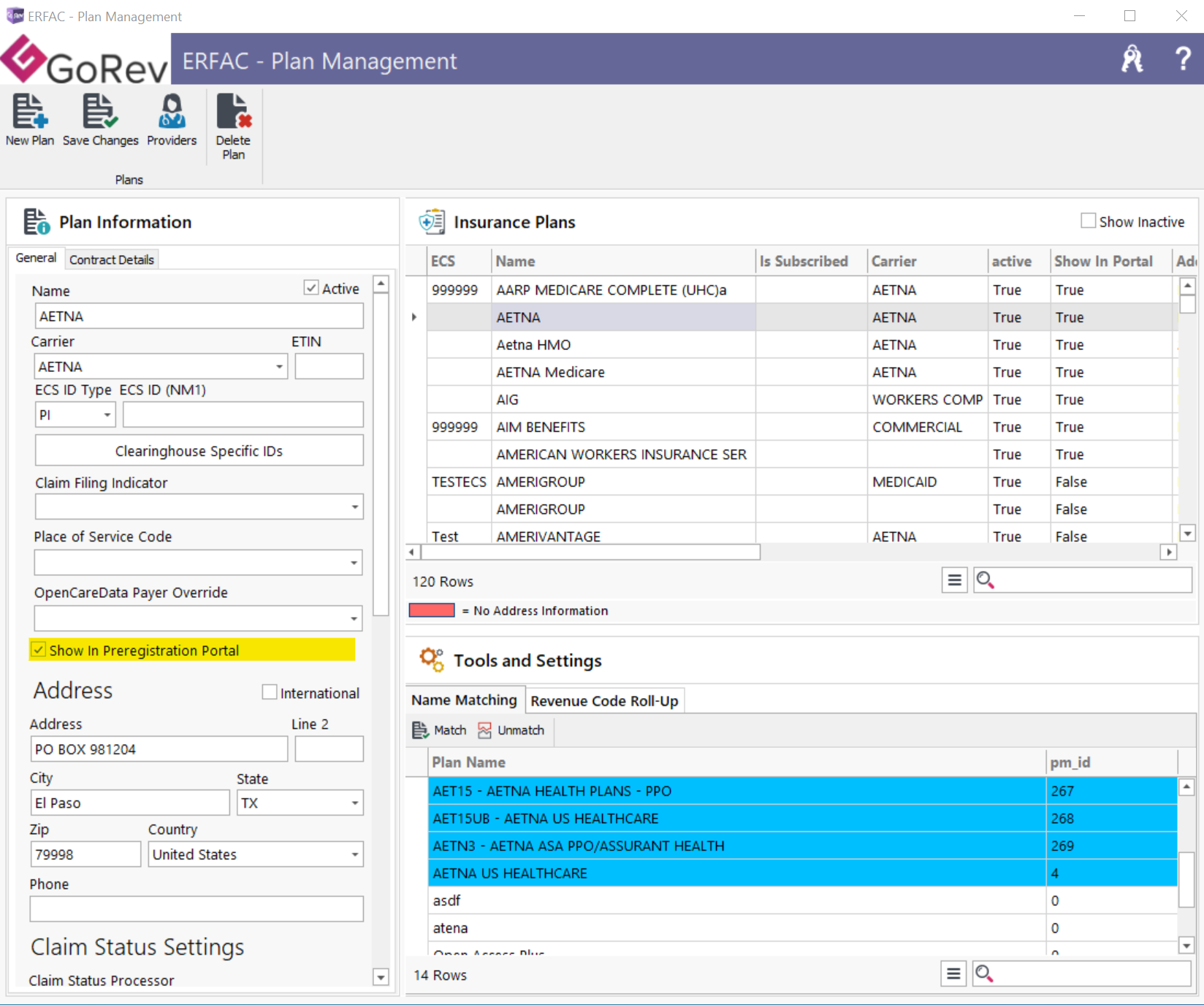Sort by the Is Subscribed column header
The width and height of the screenshot is (1204, 1005).
coord(812,261)
